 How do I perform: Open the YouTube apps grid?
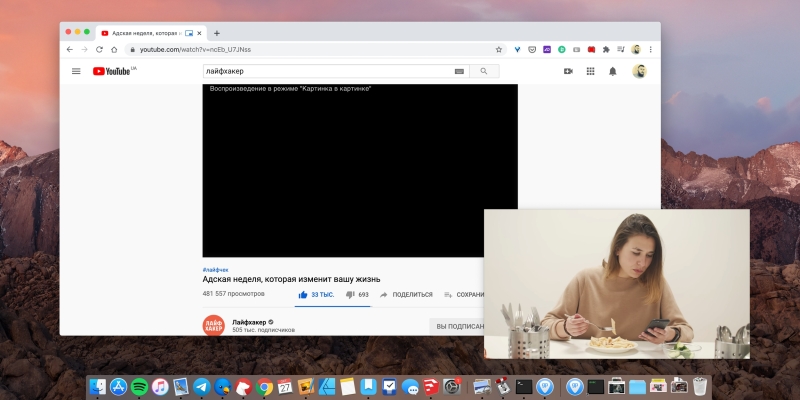pyautogui.click(x=590, y=71)
